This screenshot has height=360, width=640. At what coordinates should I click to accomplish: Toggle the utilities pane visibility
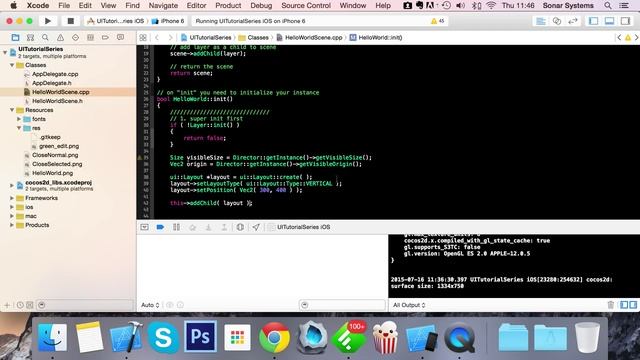[x=625, y=21]
